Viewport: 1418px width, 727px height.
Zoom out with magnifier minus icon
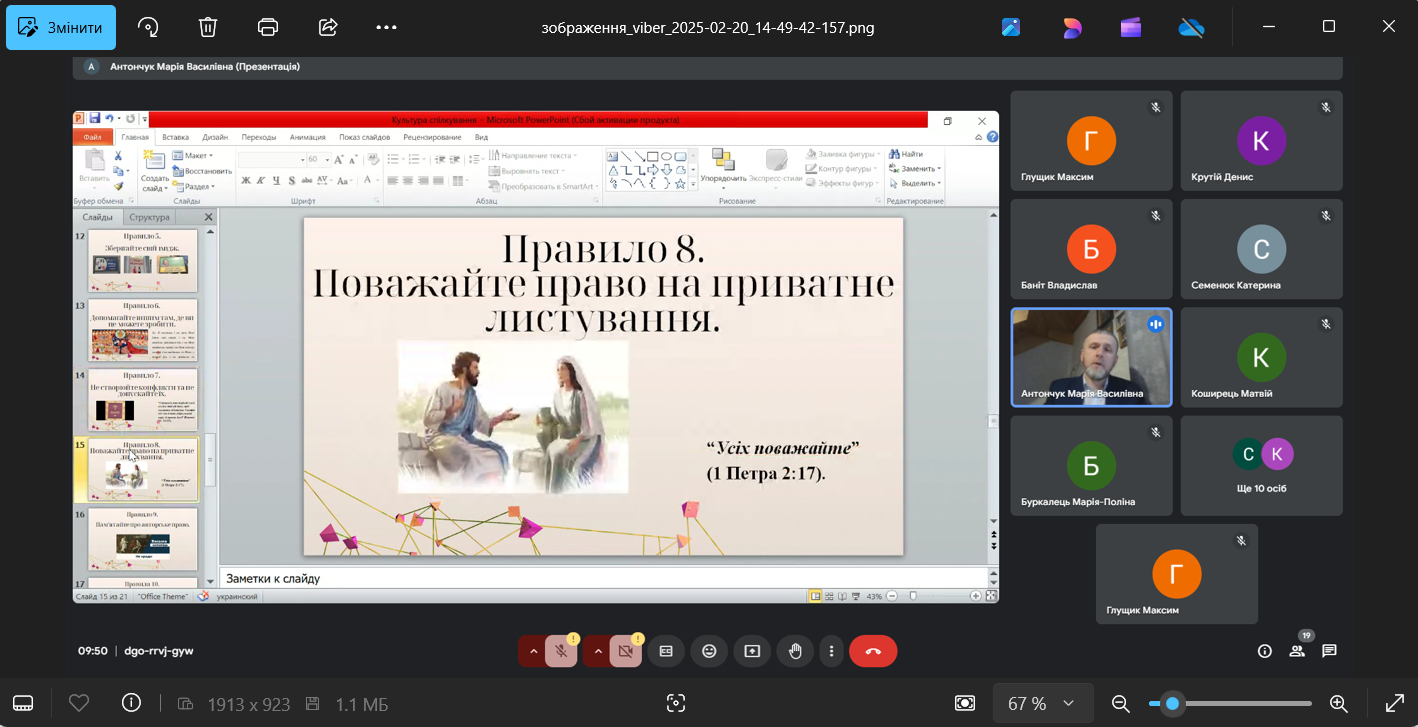tap(1121, 703)
